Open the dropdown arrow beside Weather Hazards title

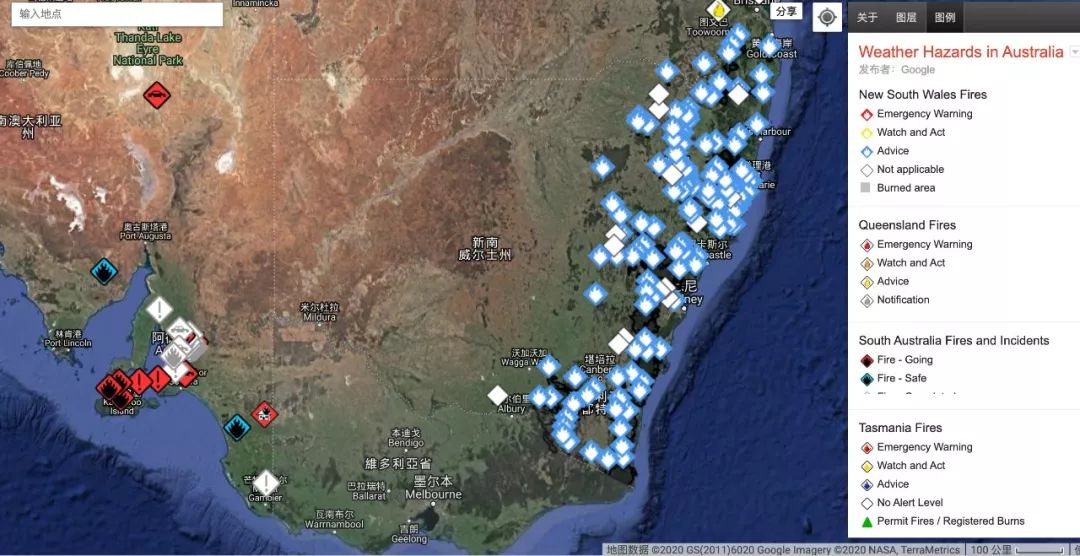click(x=1074, y=52)
